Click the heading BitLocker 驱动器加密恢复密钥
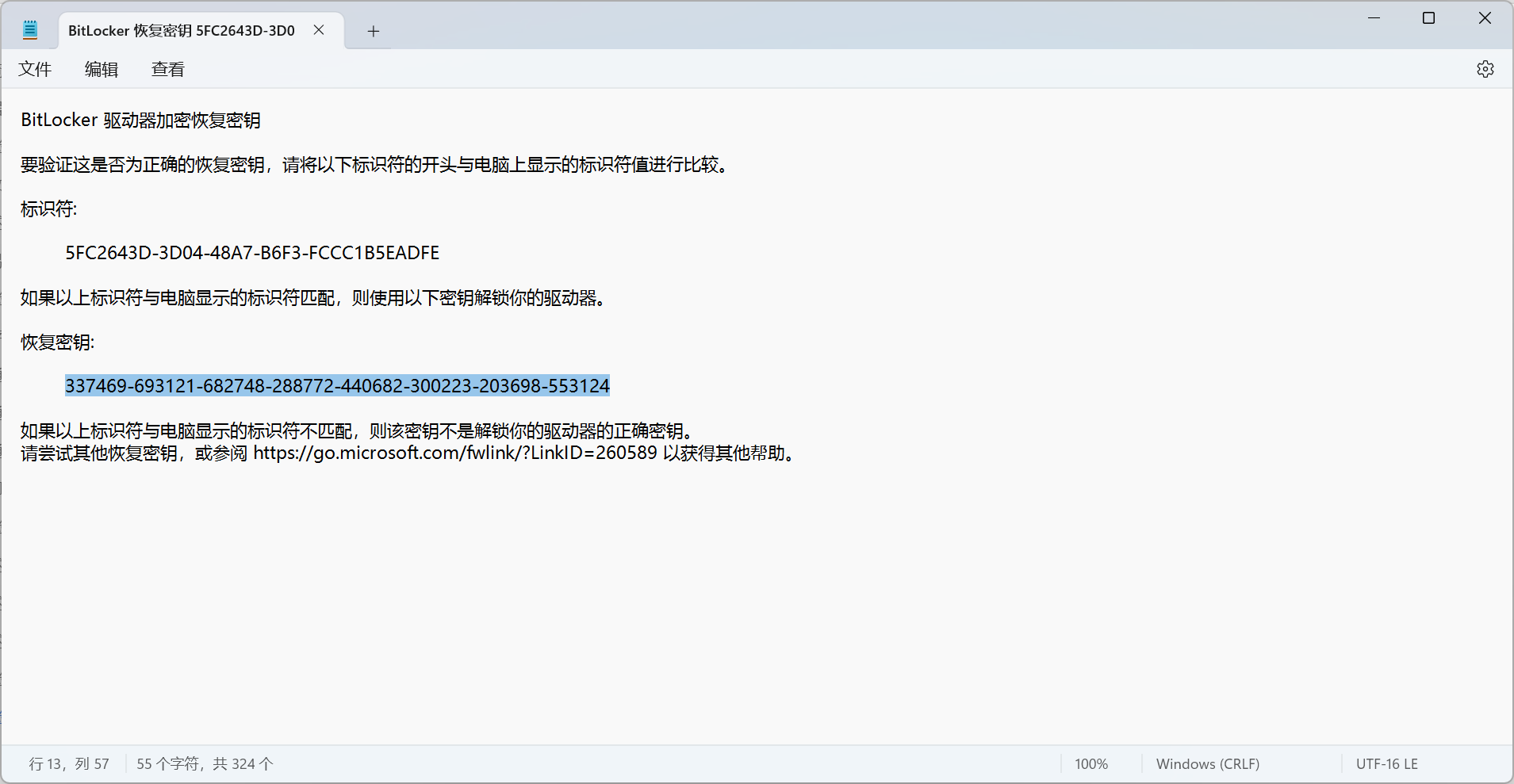This screenshot has height=784, width=1514. 141,120
